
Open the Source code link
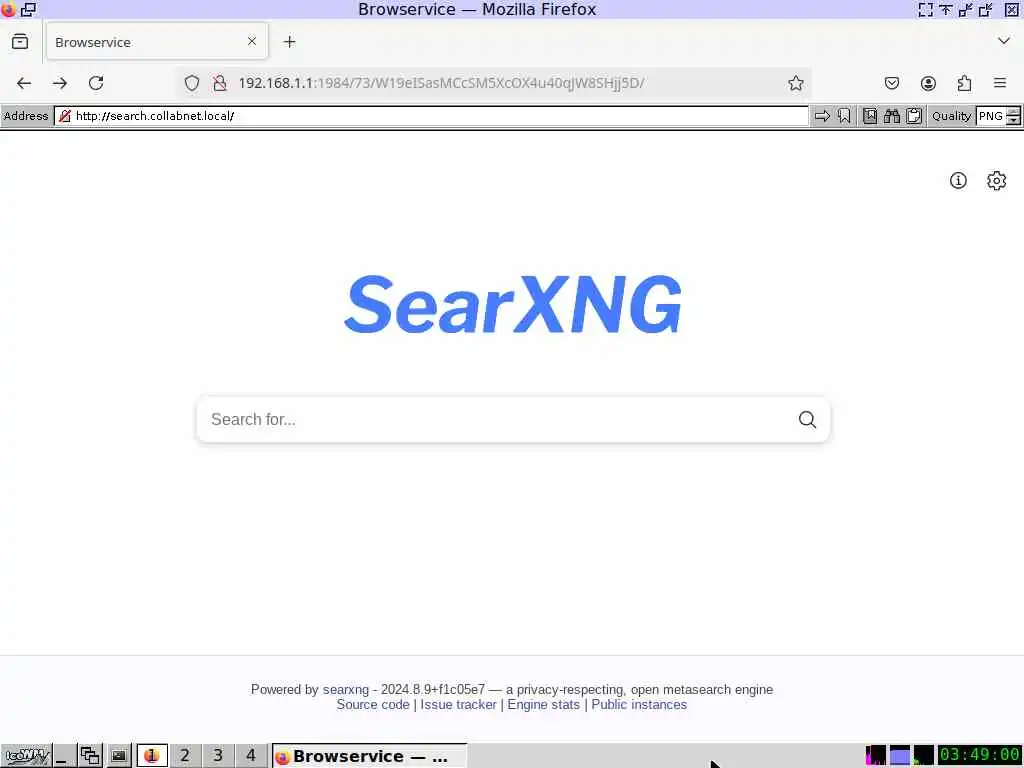tap(373, 705)
